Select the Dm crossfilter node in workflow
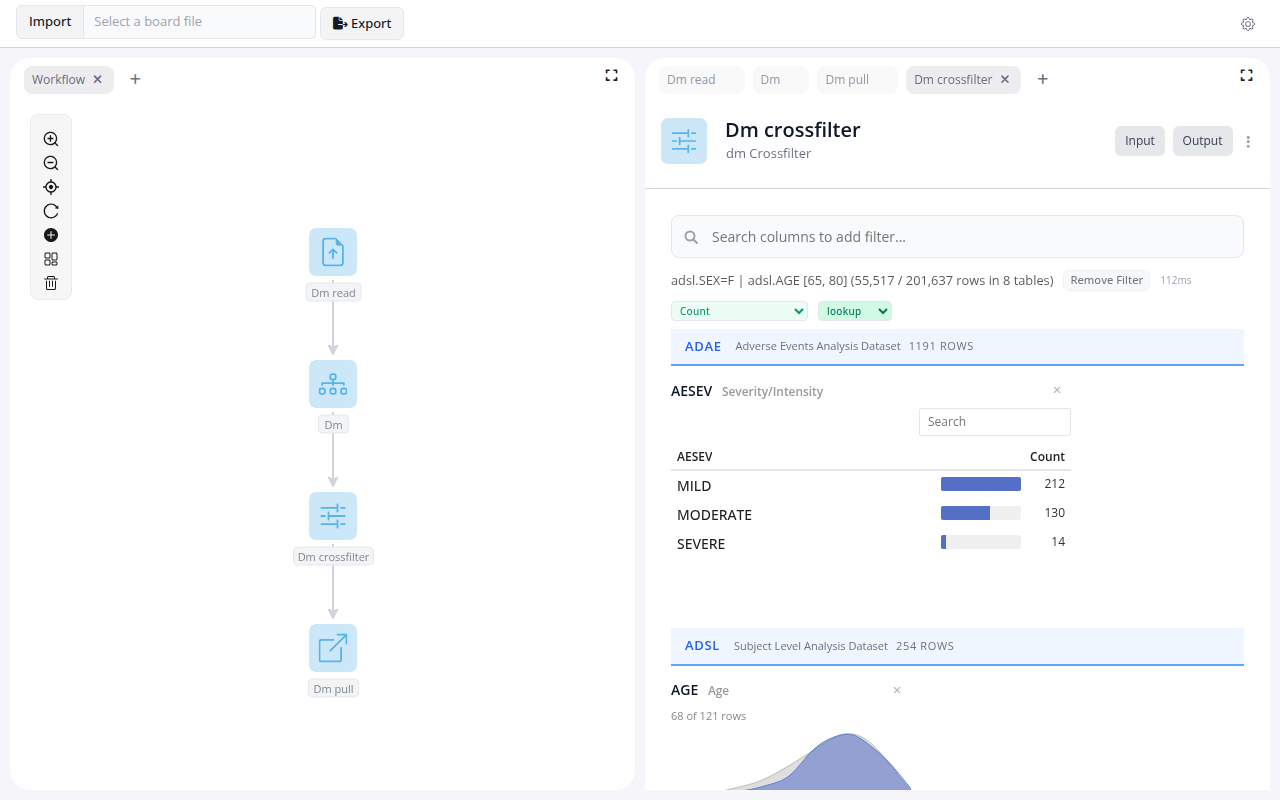The height and width of the screenshot is (800, 1280). pos(333,516)
